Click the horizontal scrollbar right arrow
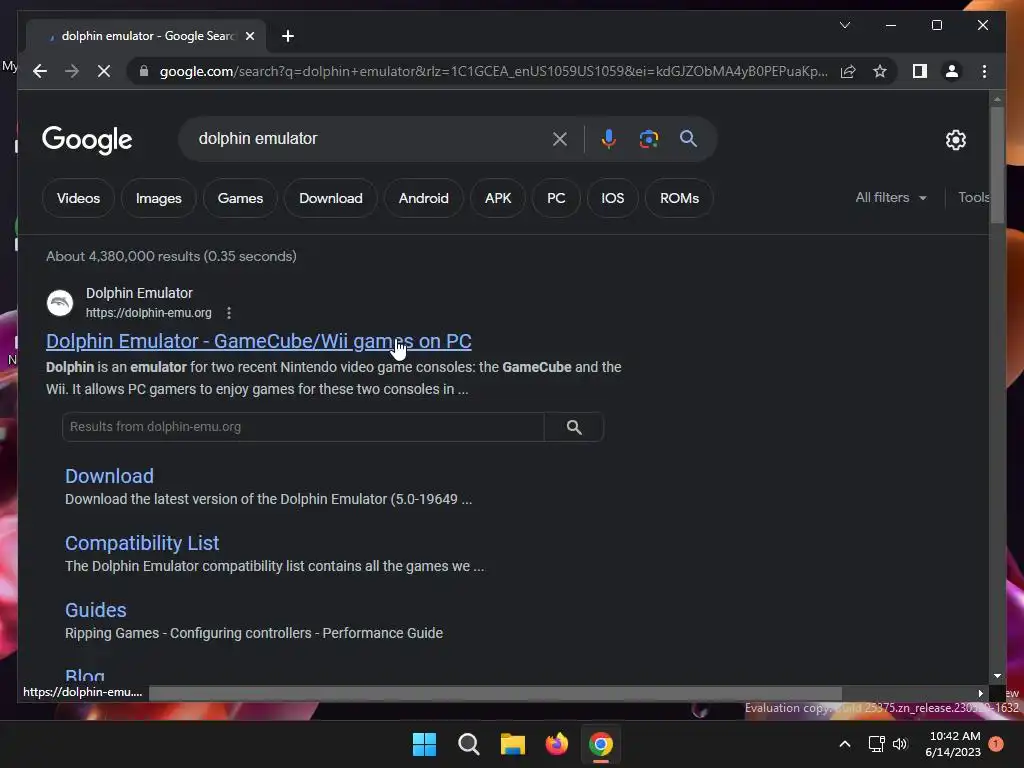The height and width of the screenshot is (768, 1024). [x=980, y=693]
